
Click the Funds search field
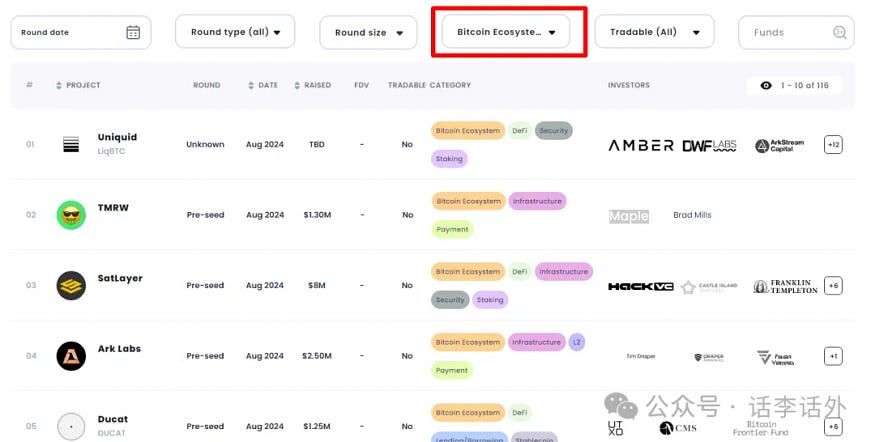coord(796,32)
